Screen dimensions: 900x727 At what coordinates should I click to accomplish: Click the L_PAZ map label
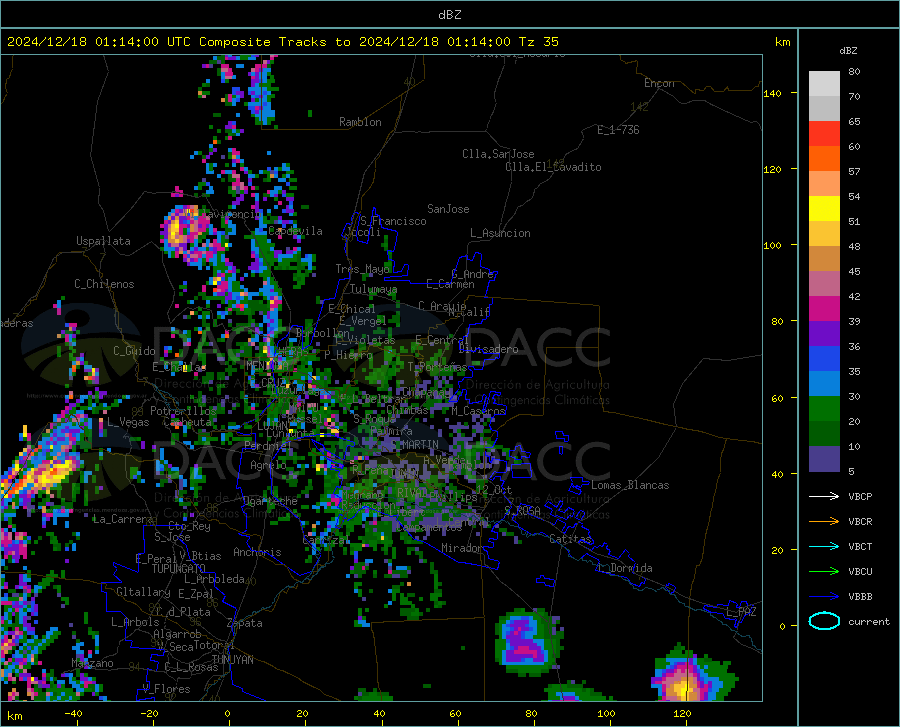741,612
